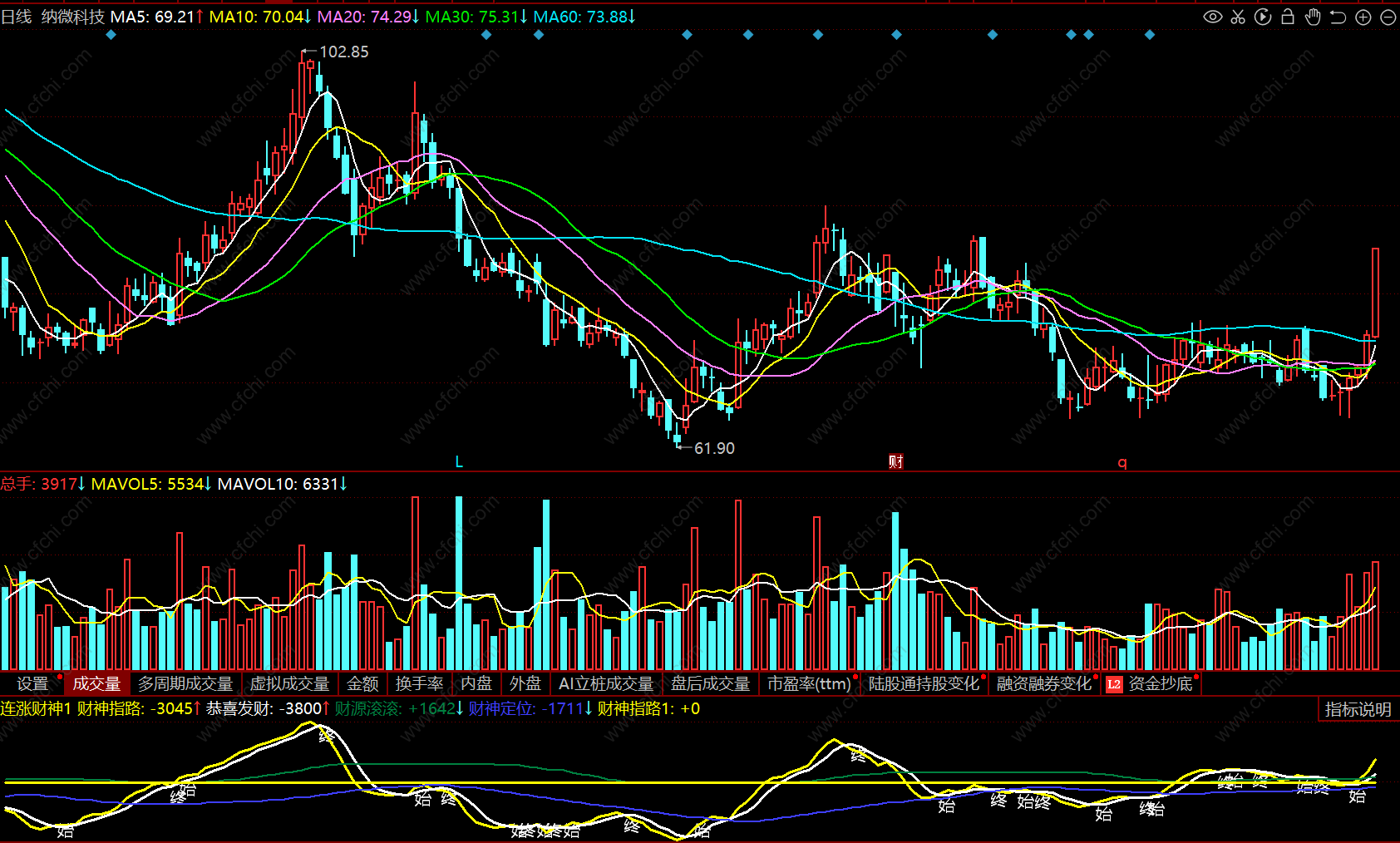The height and width of the screenshot is (843, 1400).
Task: Click the MA60: 73.88 value
Action: 584,17
